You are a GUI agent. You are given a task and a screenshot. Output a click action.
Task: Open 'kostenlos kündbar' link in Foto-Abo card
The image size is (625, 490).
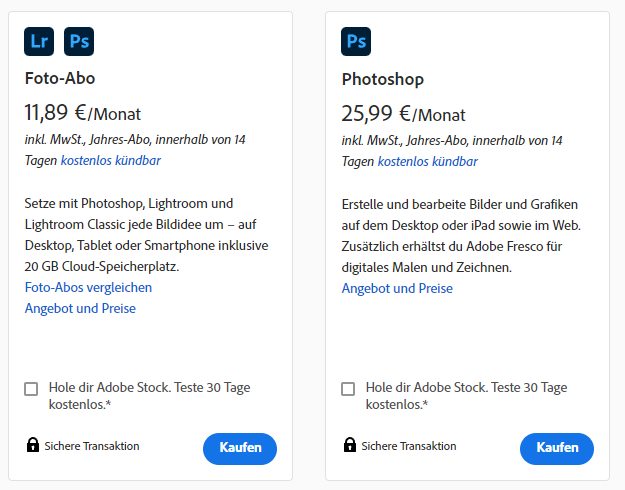pyautogui.click(x=110, y=160)
